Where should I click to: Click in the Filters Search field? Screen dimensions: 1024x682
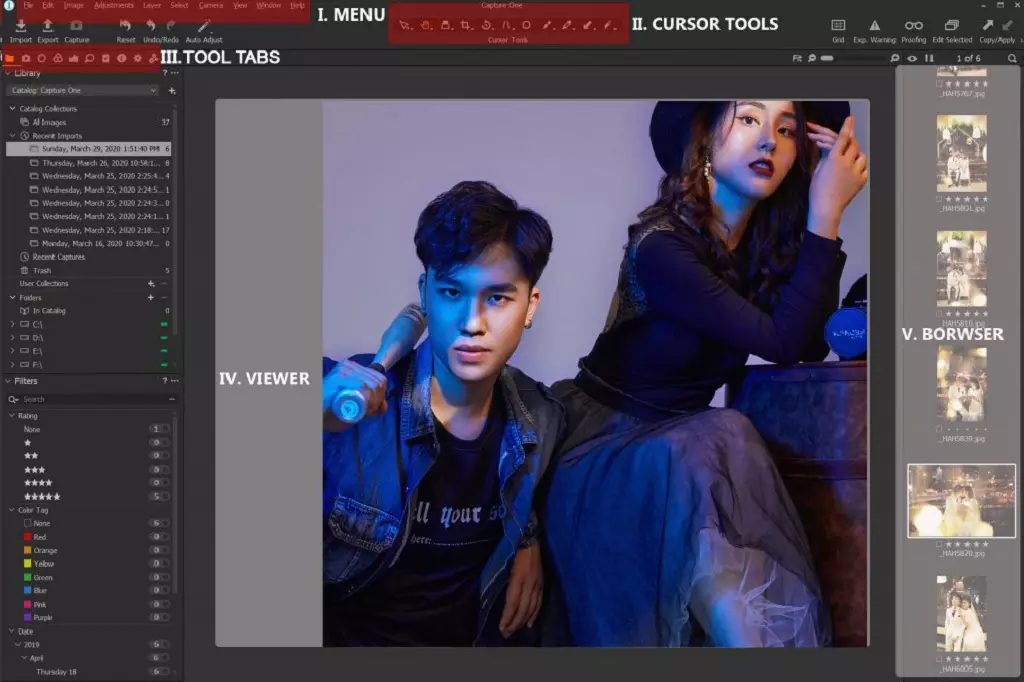91,399
